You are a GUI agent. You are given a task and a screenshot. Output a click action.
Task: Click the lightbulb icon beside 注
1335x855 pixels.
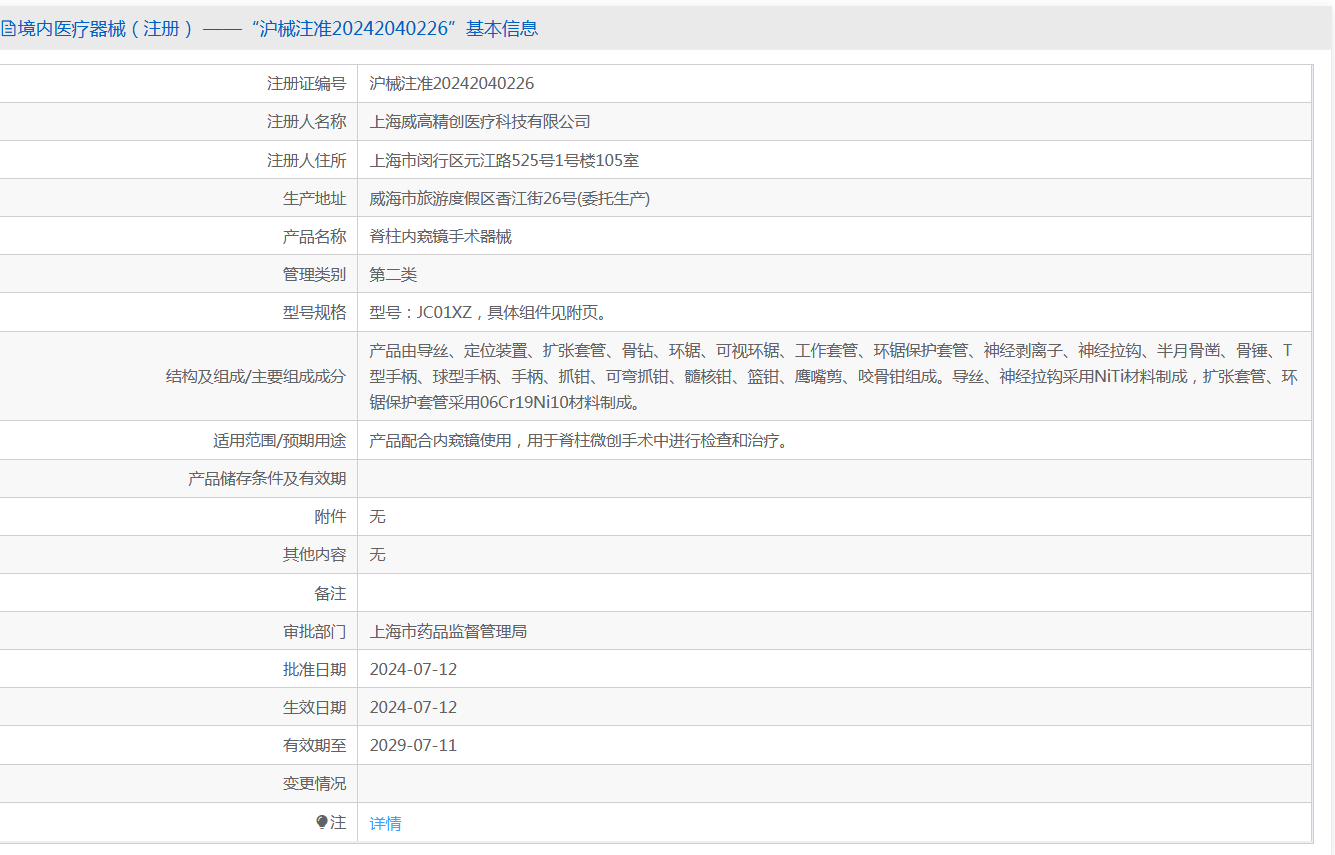coord(322,822)
